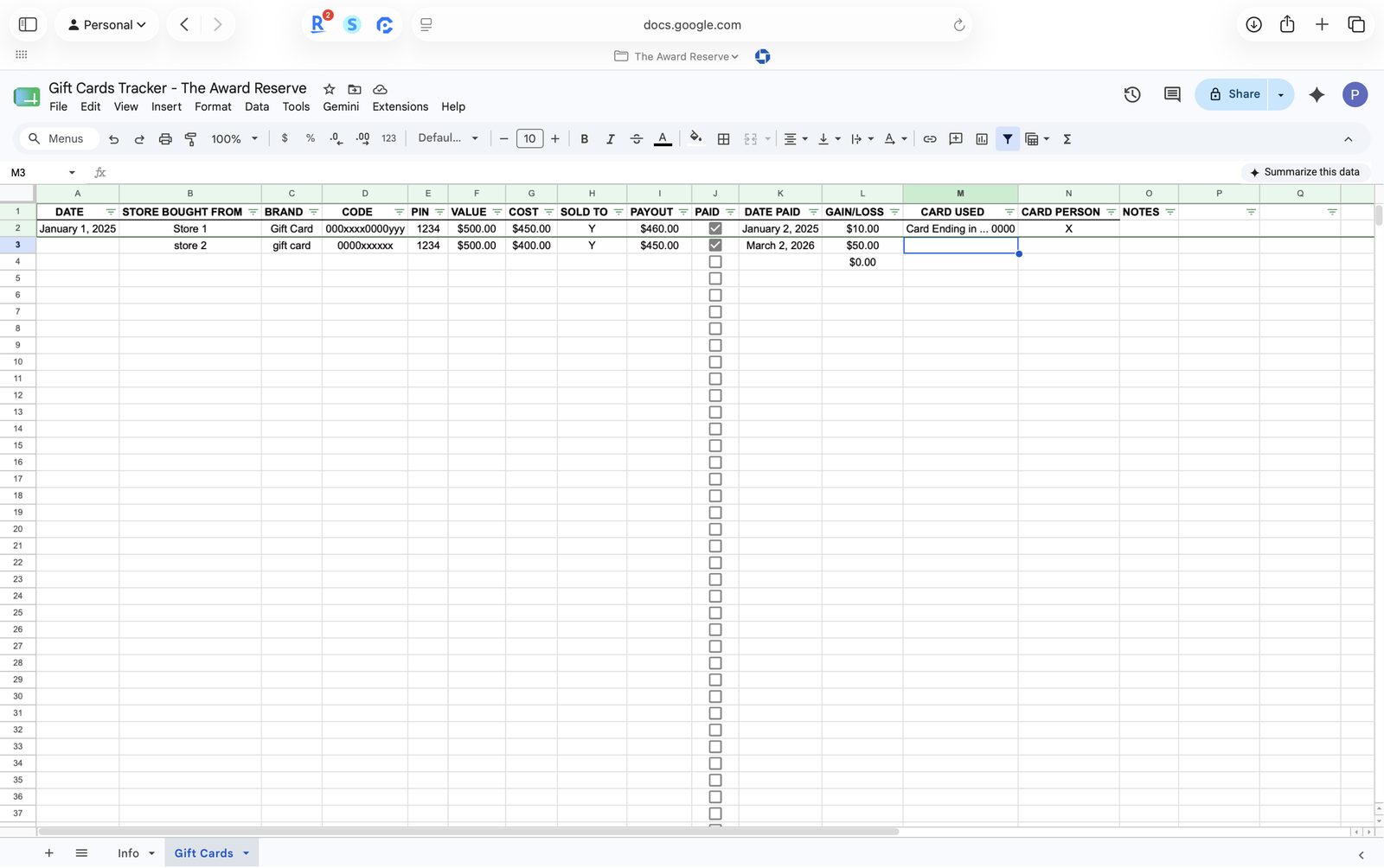Star the Gift Cards Tracker document

point(329,89)
